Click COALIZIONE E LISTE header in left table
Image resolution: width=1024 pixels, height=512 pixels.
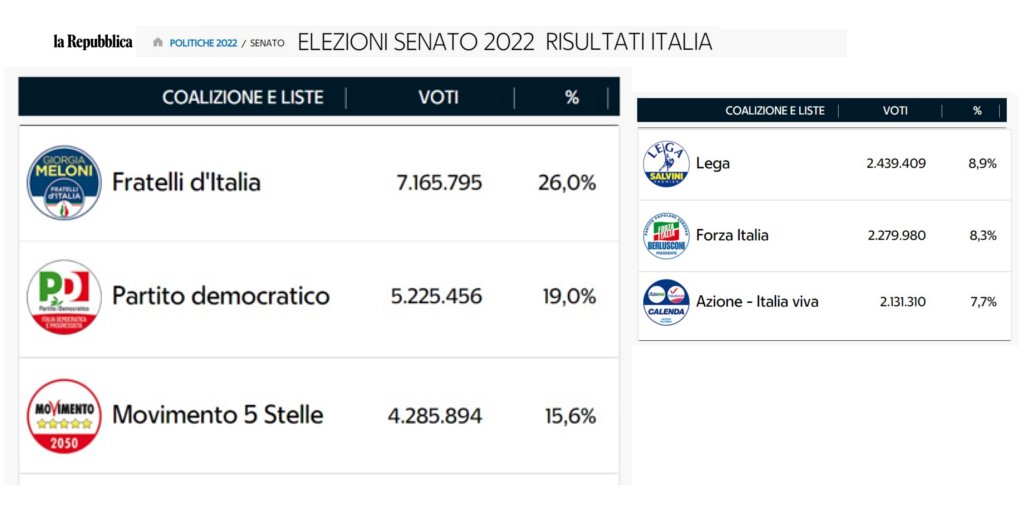tap(243, 97)
